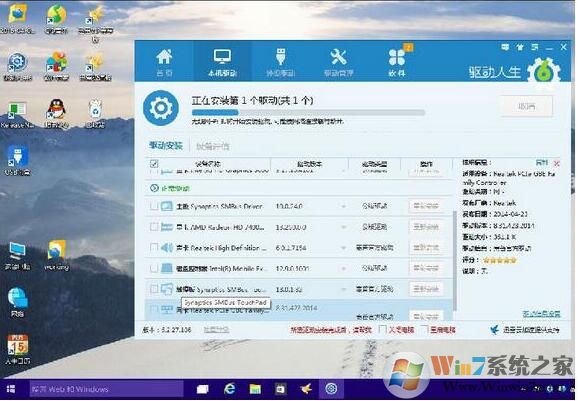Toggle the select-all checkbox in table header
The height and width of the screenshot is (401, 580).
click(x=154, y=164)
